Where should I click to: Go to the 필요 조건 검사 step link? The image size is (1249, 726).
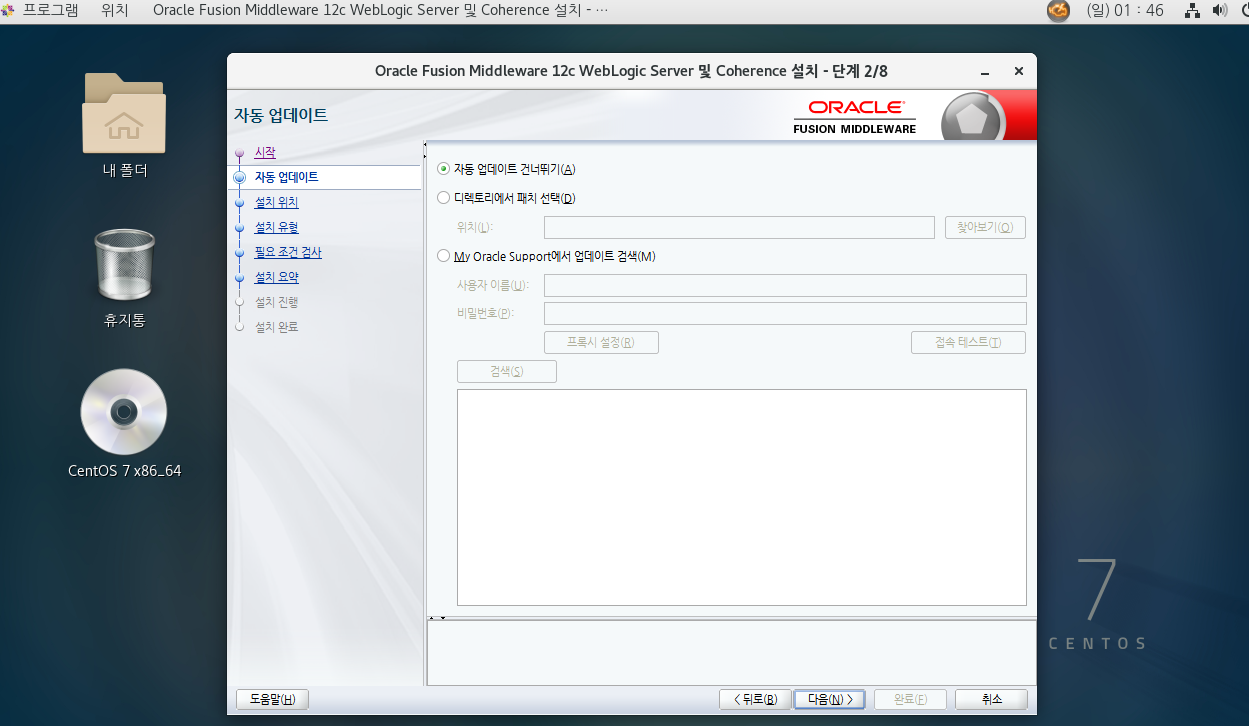click(x=288, y=252)
